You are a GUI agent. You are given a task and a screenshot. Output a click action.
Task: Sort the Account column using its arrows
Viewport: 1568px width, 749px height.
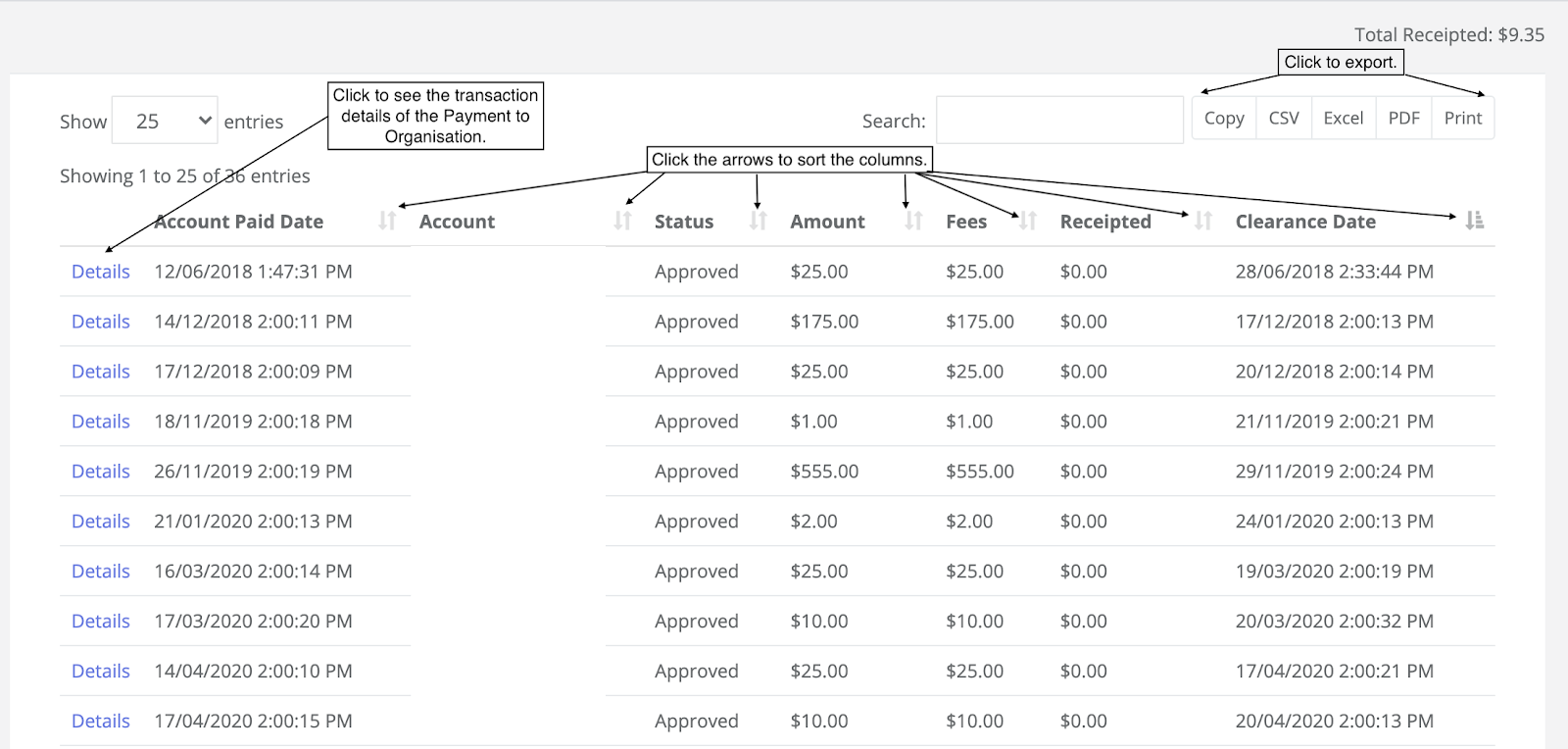(x=622, y=221)
